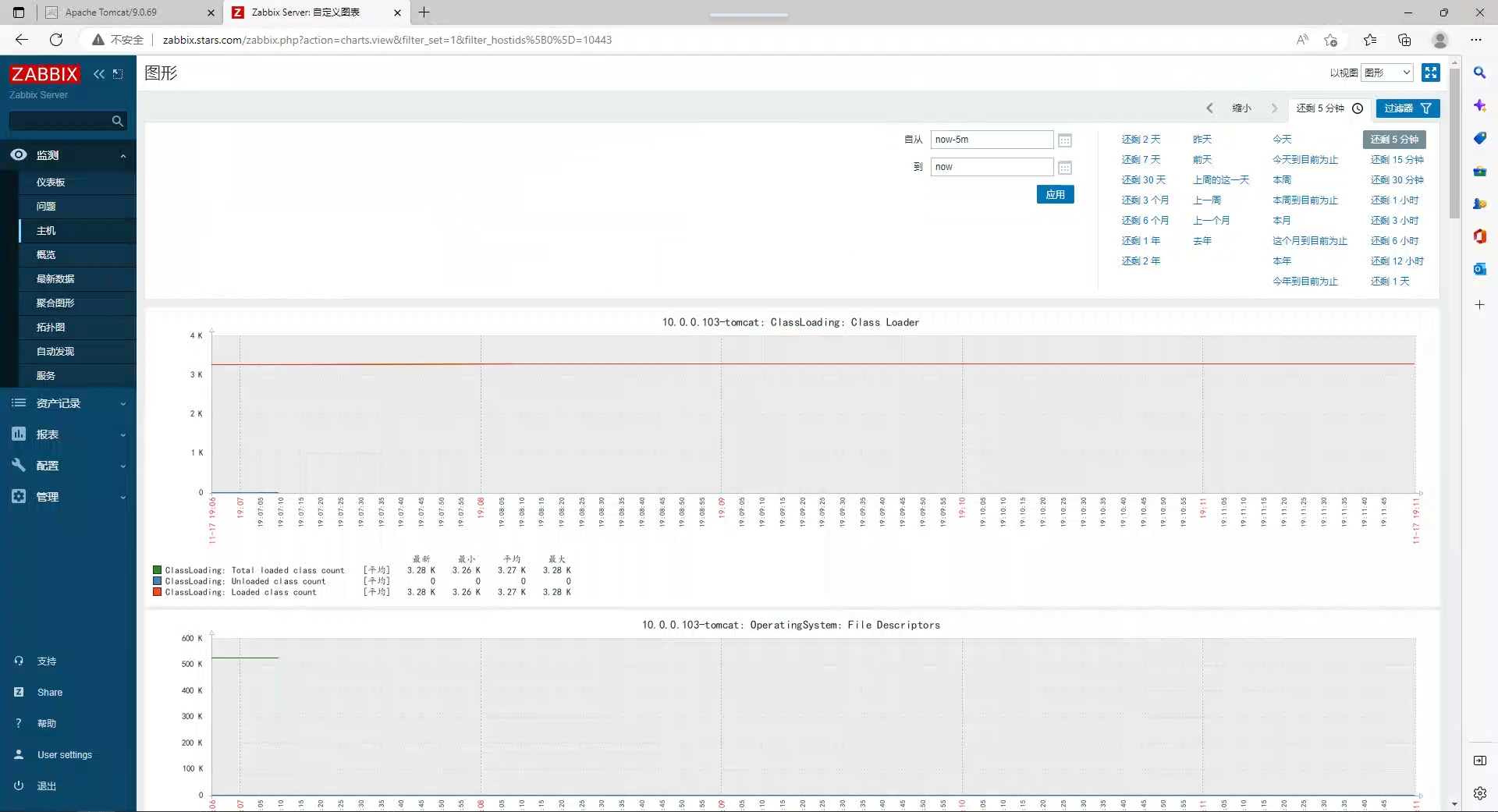
Task: Hide sidebar using the compact view icon
Action: [x=118, y=74]
